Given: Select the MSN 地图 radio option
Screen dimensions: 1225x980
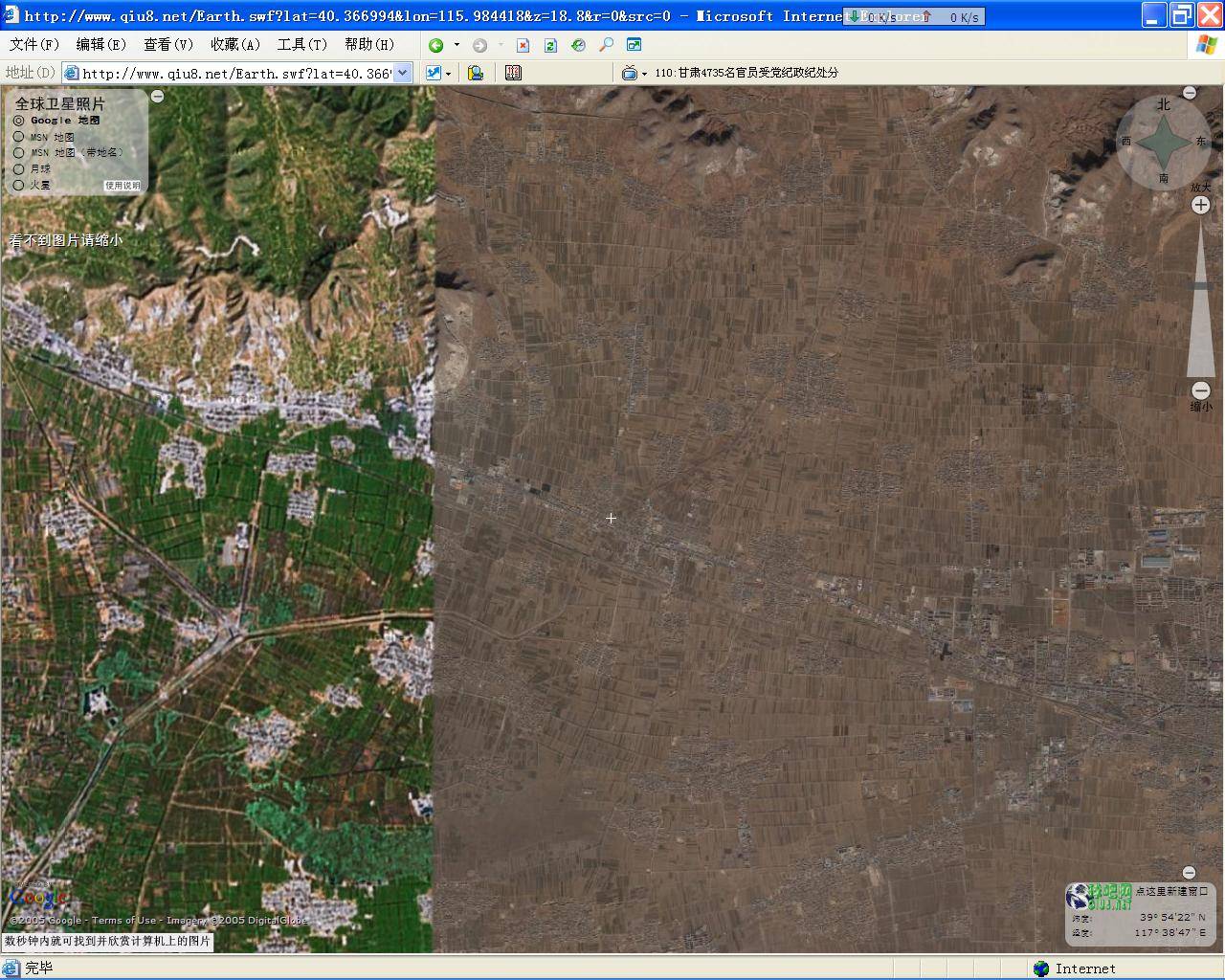Looking at the screenshot, I should pyautogui.click(x=19, y=137).
